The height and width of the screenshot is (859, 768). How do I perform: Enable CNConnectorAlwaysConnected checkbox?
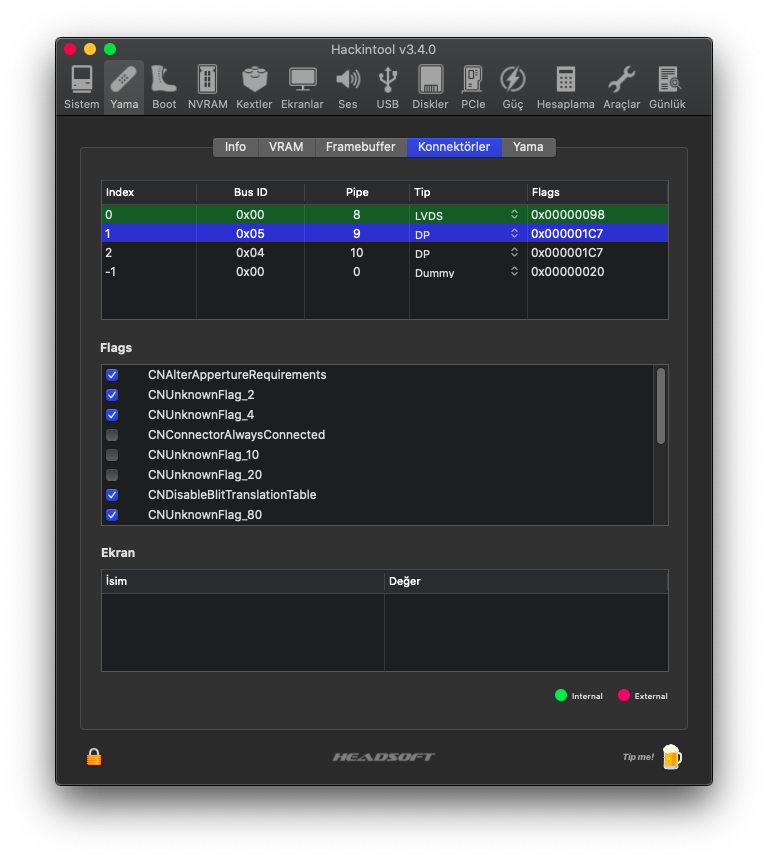[112, 435]
